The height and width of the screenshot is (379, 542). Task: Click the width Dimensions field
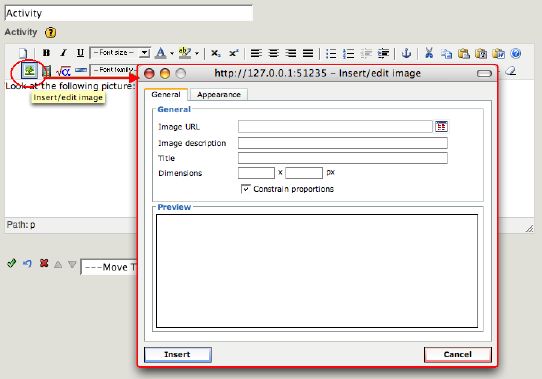256,173
